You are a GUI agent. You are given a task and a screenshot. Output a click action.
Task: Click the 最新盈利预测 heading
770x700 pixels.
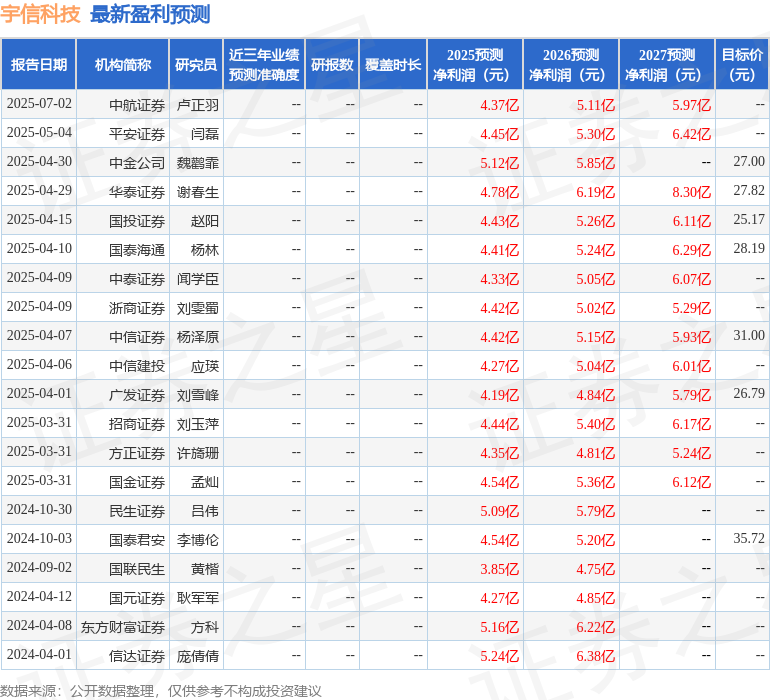tap(150, 14)
